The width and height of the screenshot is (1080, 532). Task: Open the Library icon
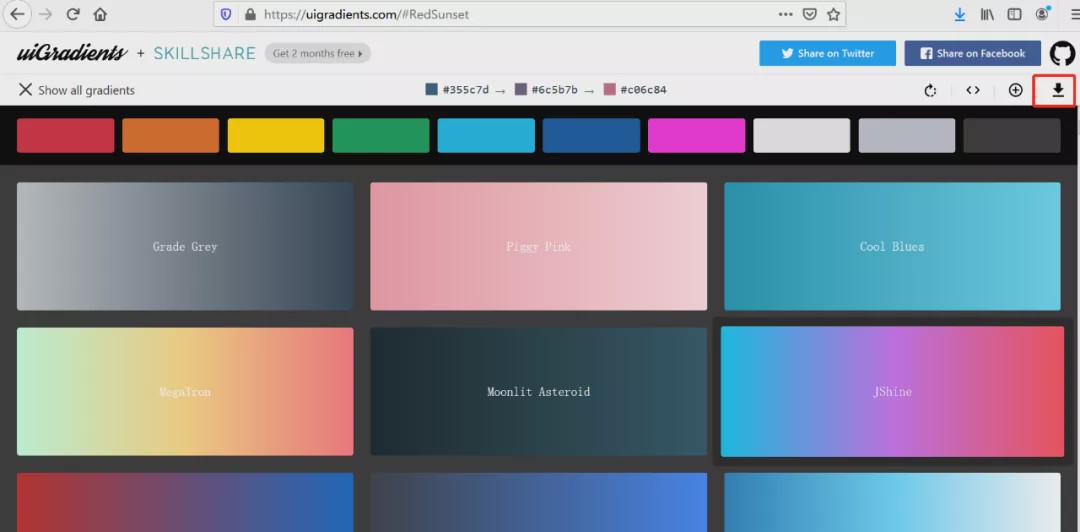[x=987, y=14]
